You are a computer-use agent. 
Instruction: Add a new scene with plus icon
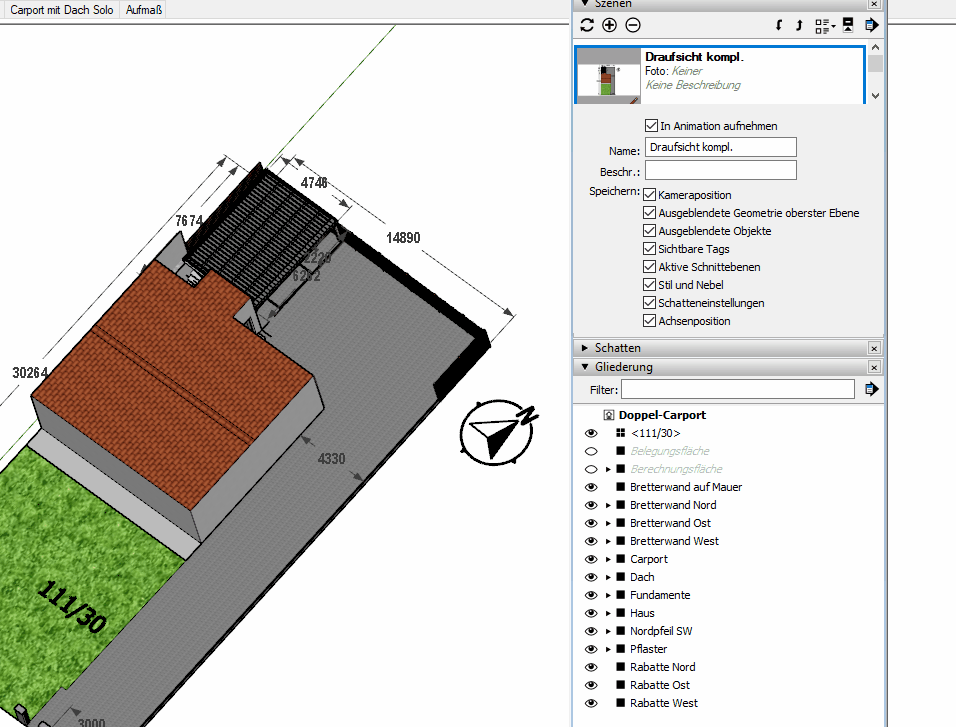click(609, 25)
